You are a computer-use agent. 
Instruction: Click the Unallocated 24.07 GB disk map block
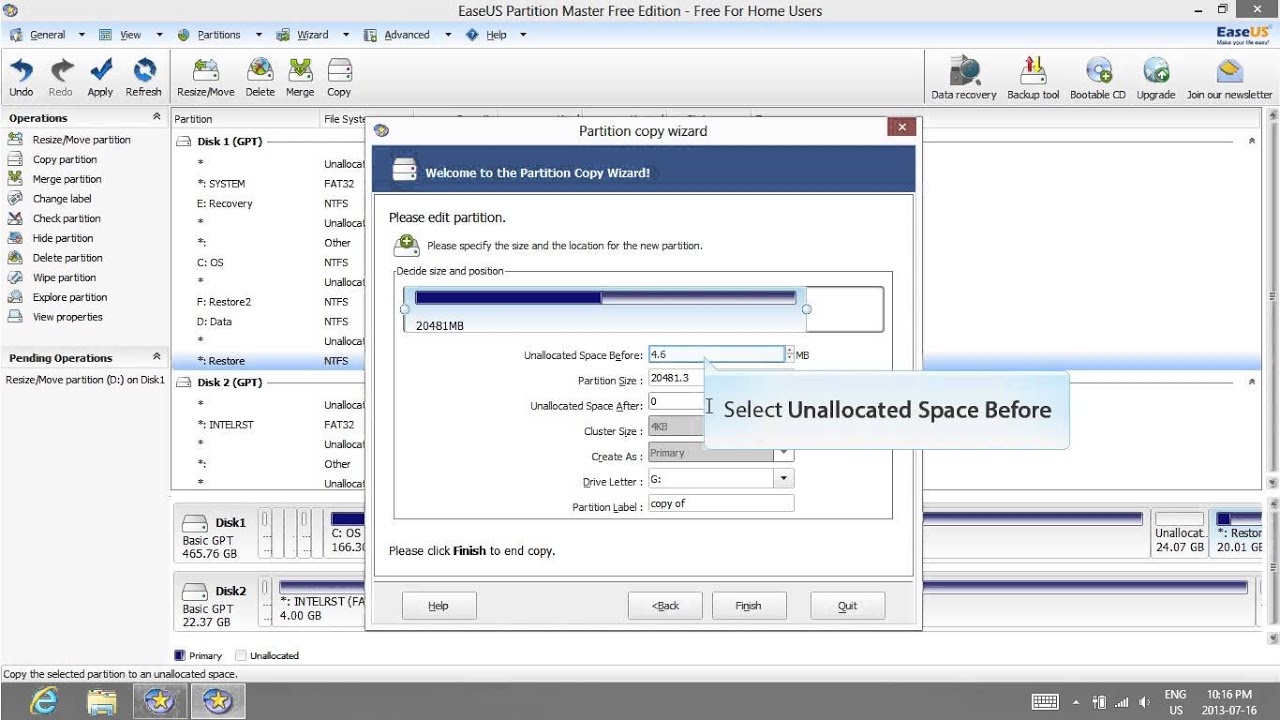1179,533
